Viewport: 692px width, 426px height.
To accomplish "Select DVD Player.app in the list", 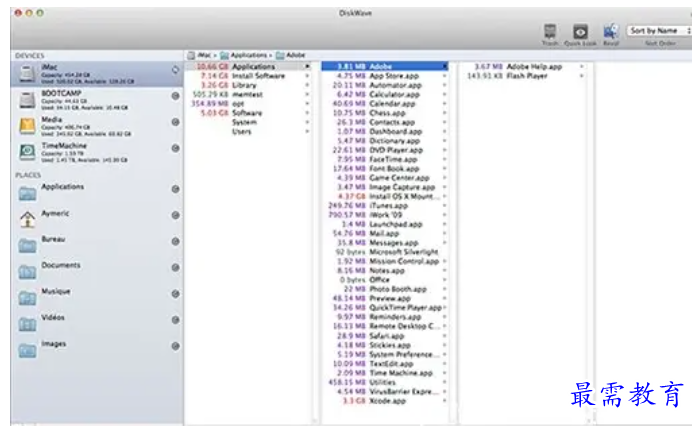I will pos(385,150).
